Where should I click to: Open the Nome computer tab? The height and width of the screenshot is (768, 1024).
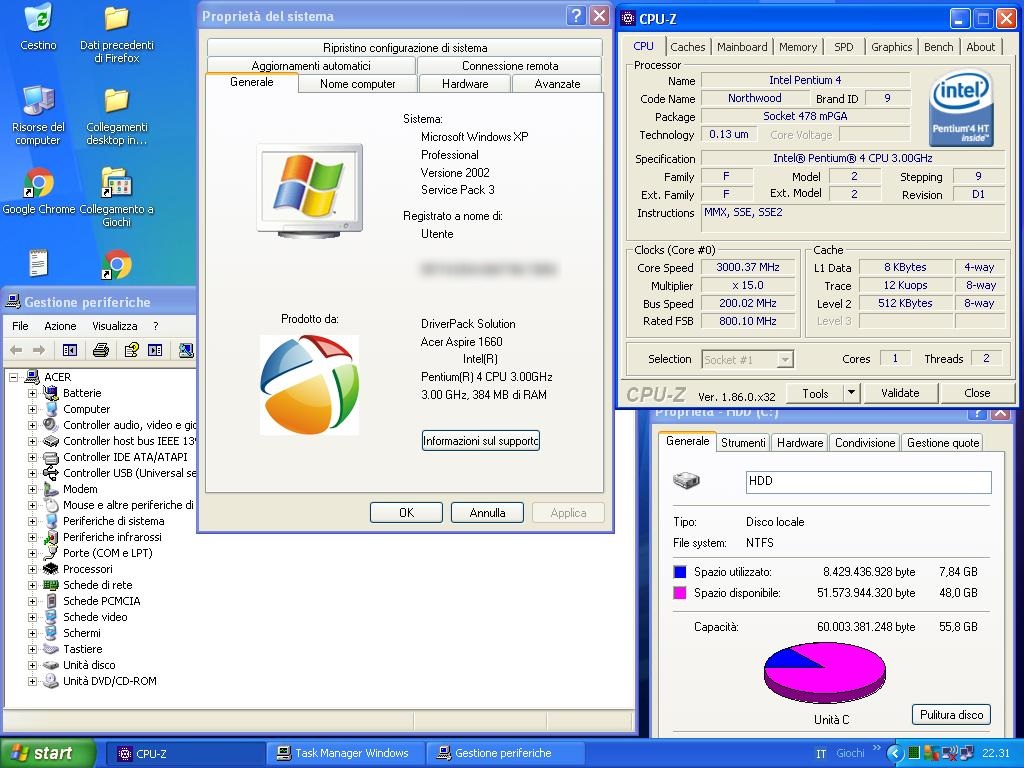coord(357,84)
